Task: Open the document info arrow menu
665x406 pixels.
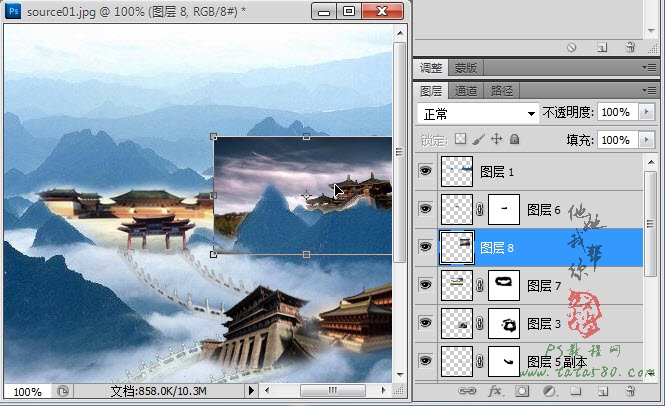Action: pyautogui.click(x=251, y=391)
